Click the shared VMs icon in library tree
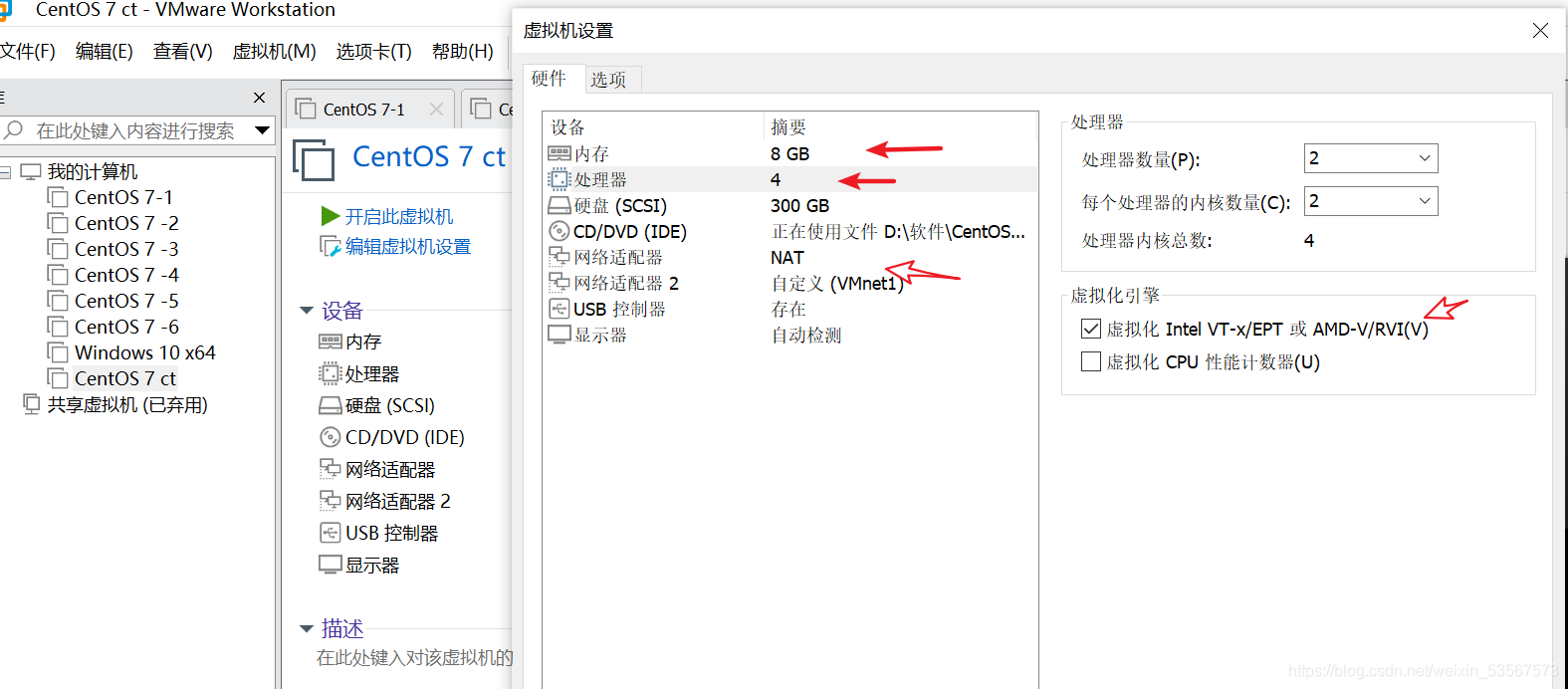 [32, 403]
